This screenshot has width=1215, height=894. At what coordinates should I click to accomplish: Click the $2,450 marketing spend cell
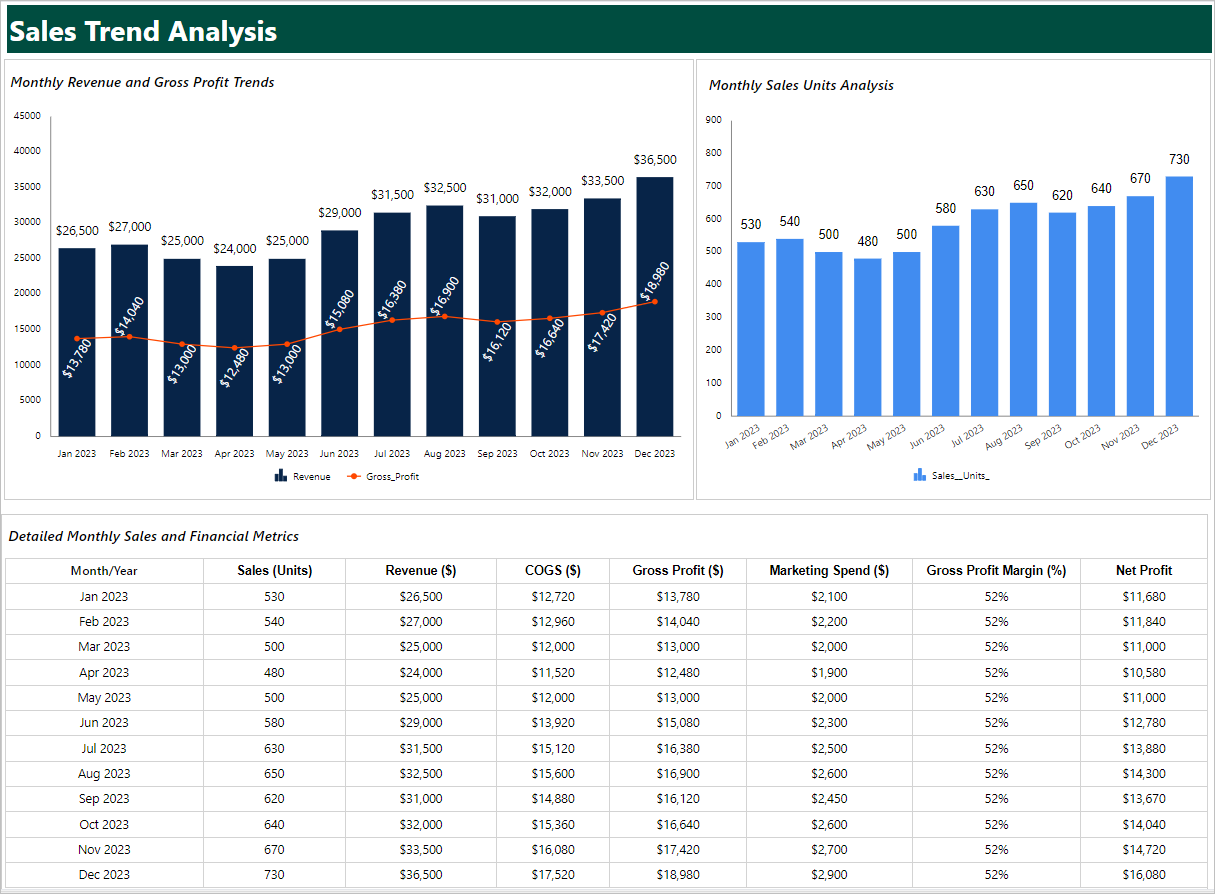coord(829,799)
